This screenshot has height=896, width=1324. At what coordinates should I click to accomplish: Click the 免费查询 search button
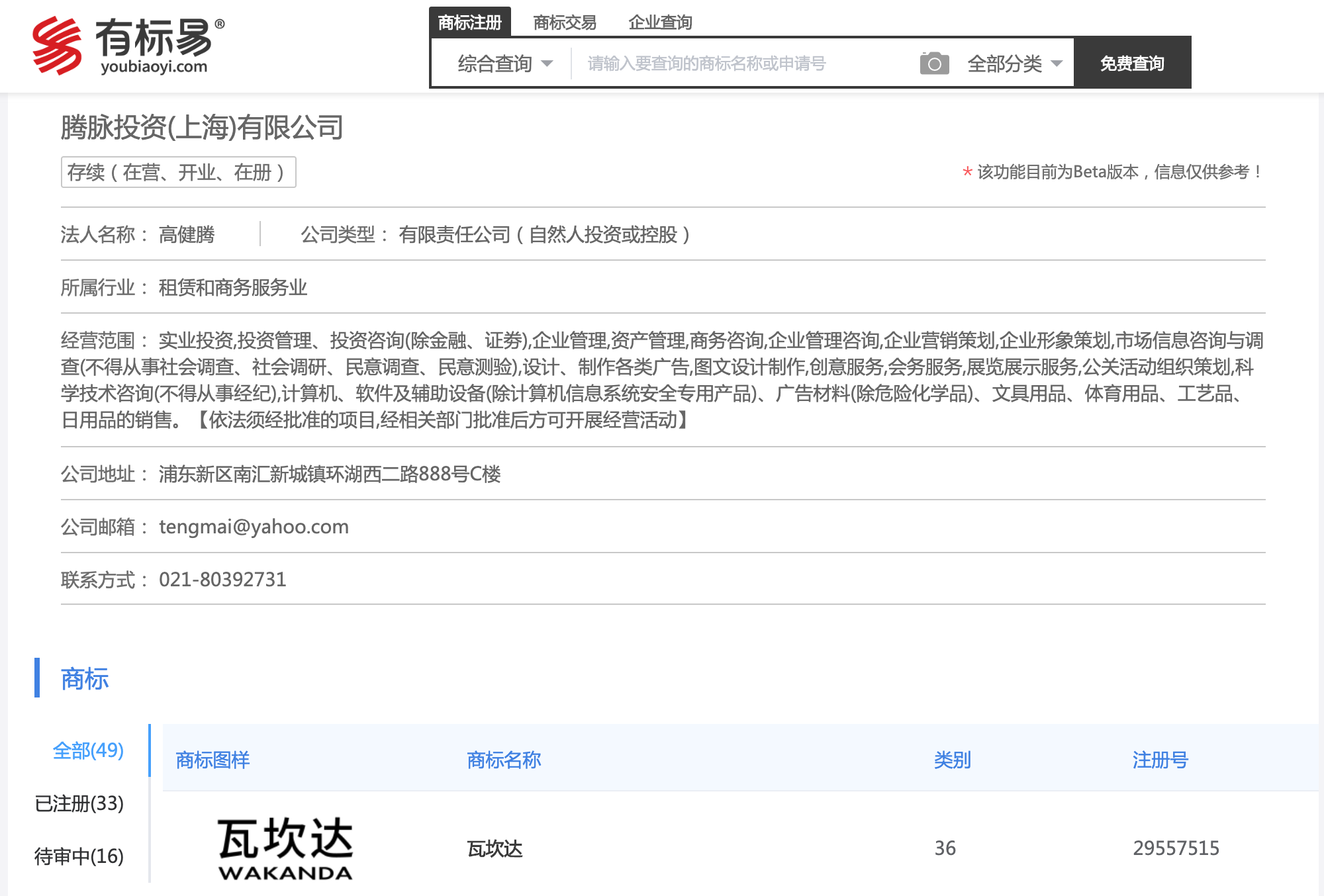1132,63
